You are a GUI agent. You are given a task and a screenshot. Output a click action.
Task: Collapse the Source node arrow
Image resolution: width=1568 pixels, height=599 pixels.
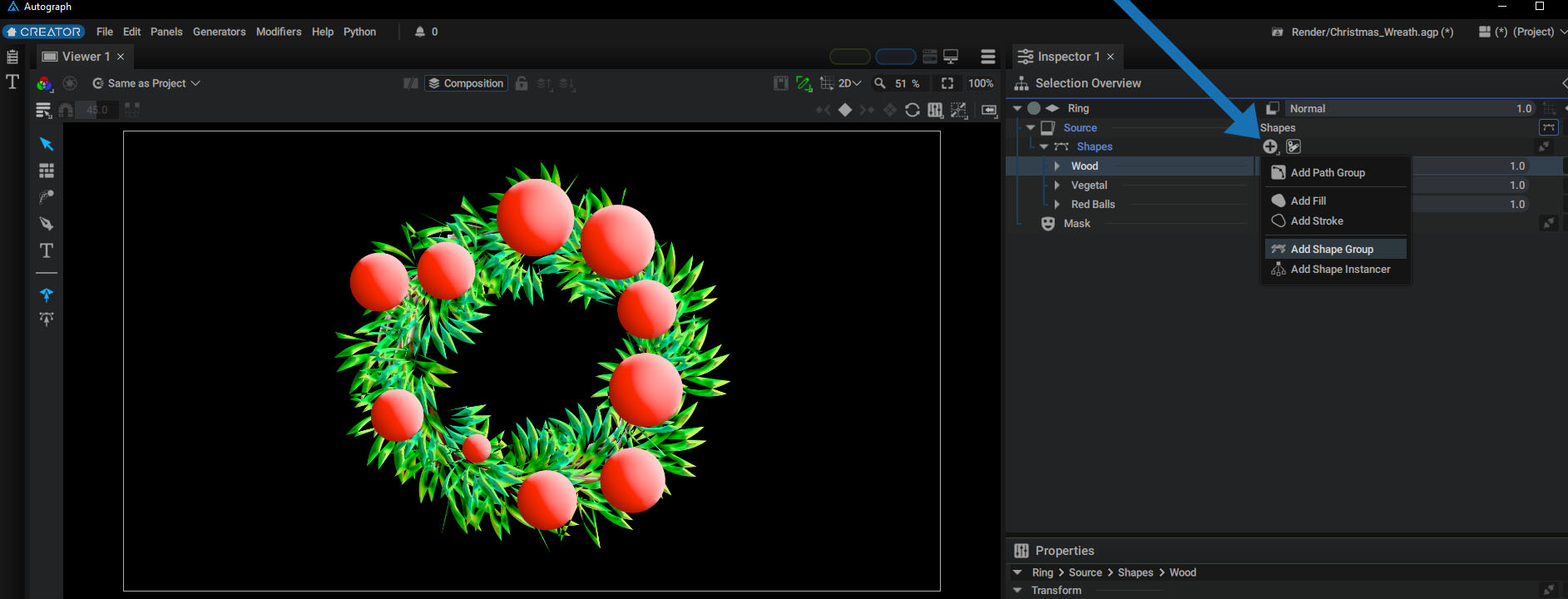(x=1031, y=127)
